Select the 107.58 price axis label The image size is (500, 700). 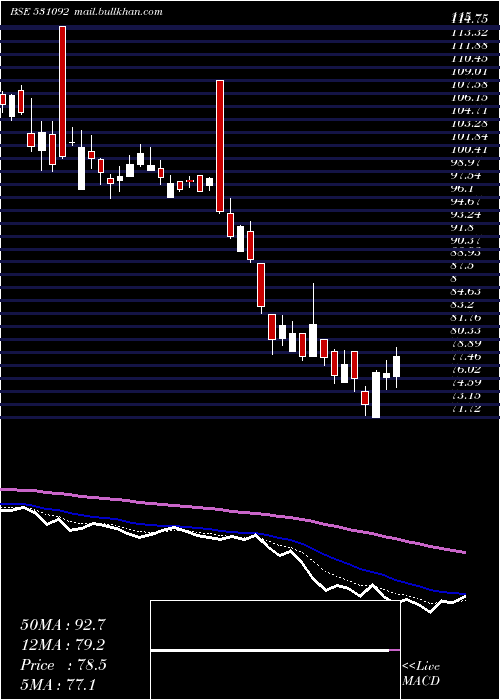click(x=467, y=84)
